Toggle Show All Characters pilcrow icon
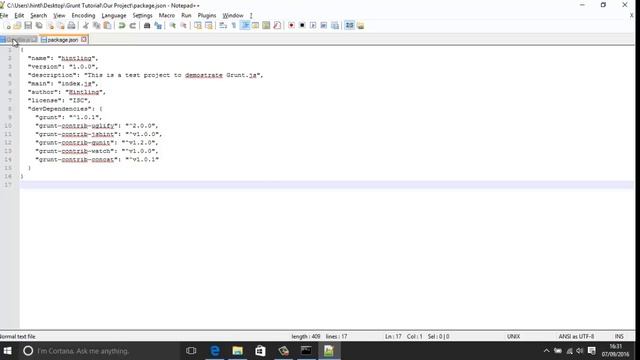 (234, 26)
